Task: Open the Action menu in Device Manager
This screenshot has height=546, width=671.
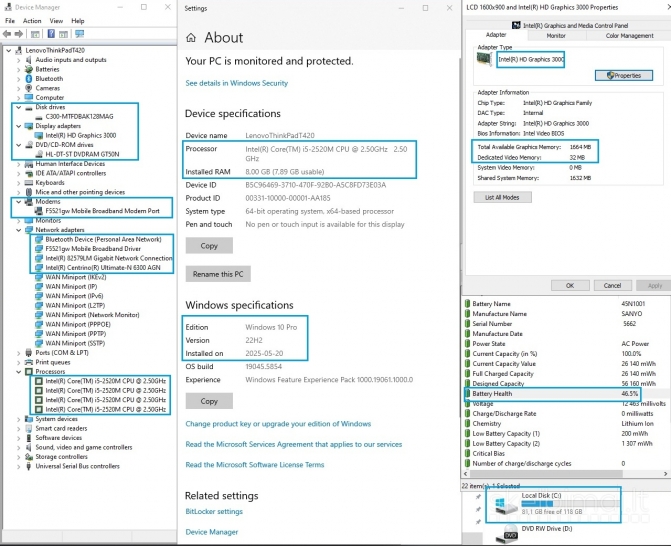Action: [x=32, y=21]
